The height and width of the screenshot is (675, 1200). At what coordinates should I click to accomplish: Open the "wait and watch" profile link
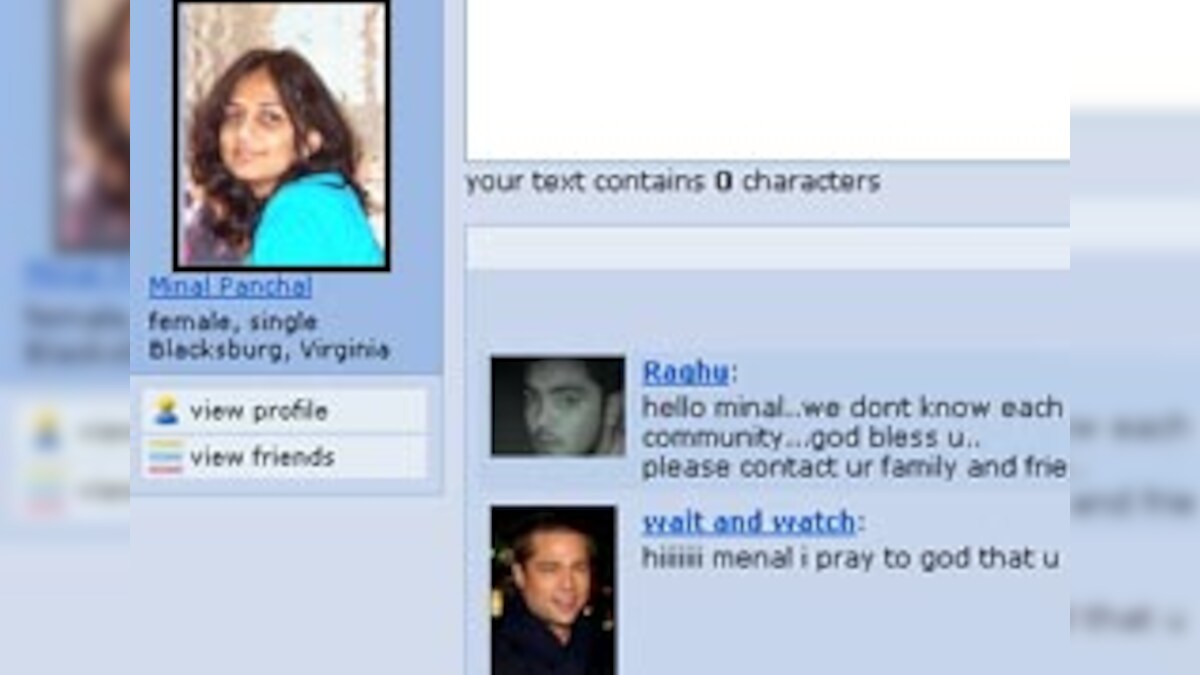tap(749, 522)
